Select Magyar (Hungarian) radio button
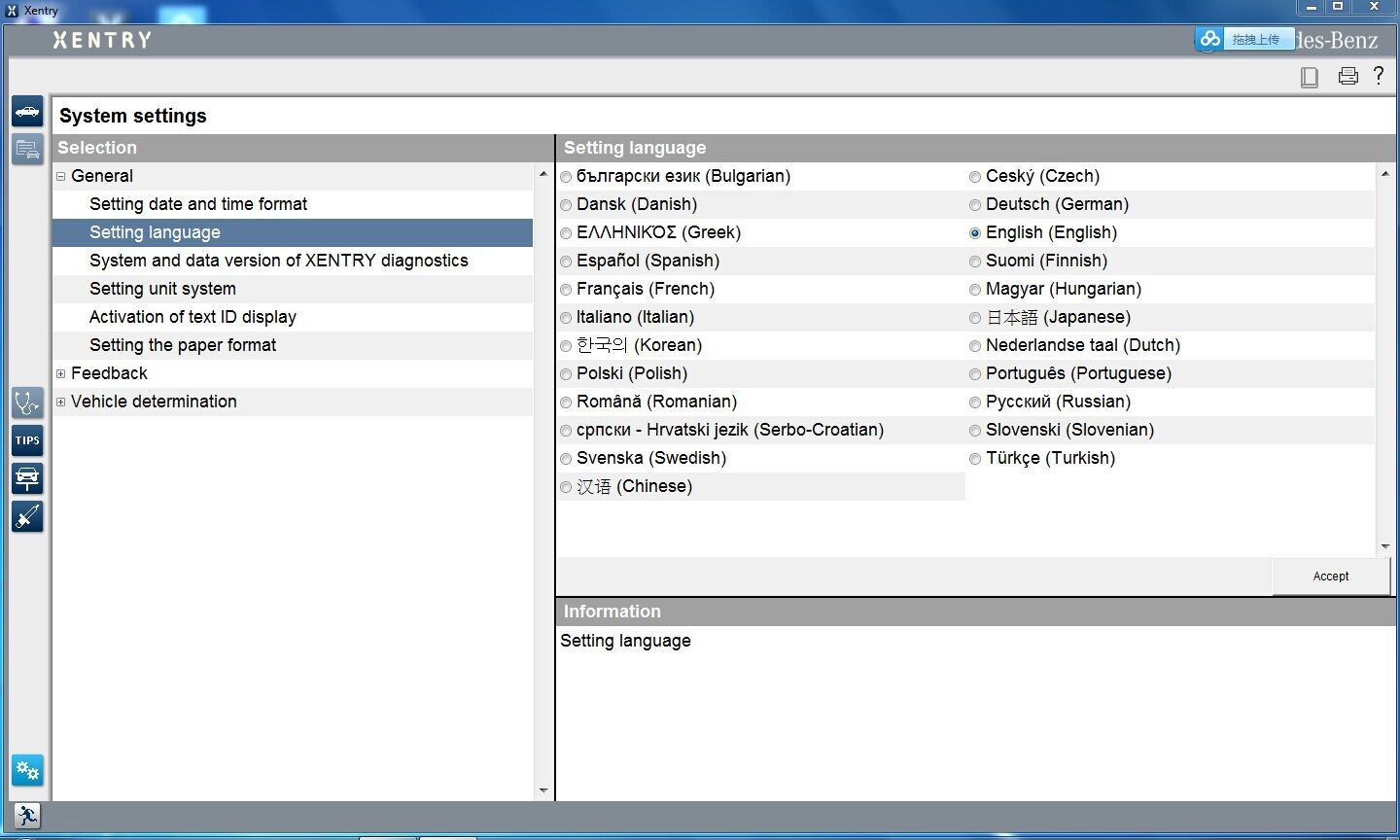1400x840 pixels. coord(975,290)
